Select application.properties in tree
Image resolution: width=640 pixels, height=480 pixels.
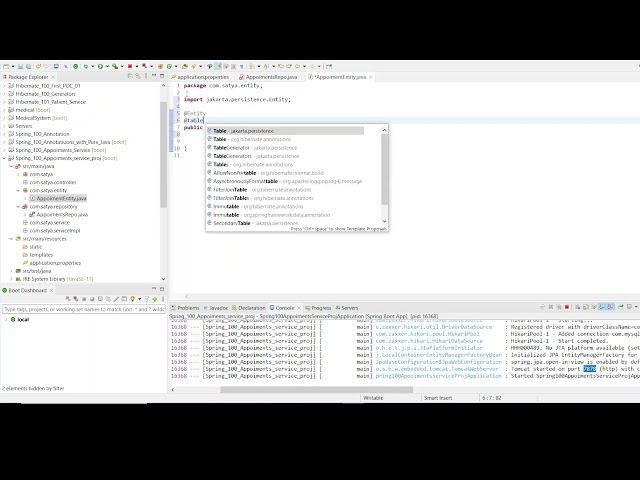coord(55,263)
